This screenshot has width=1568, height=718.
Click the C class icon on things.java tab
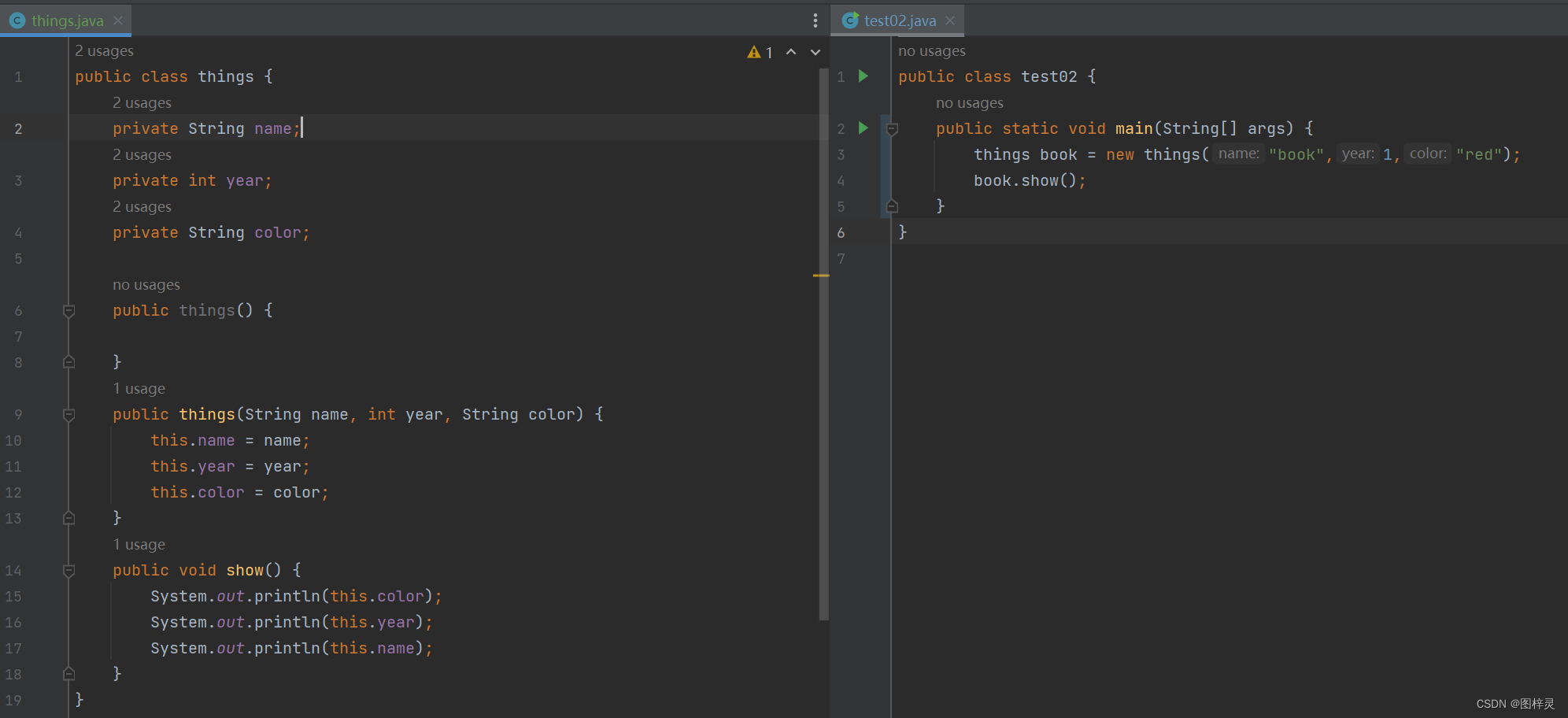click(17, 20)
